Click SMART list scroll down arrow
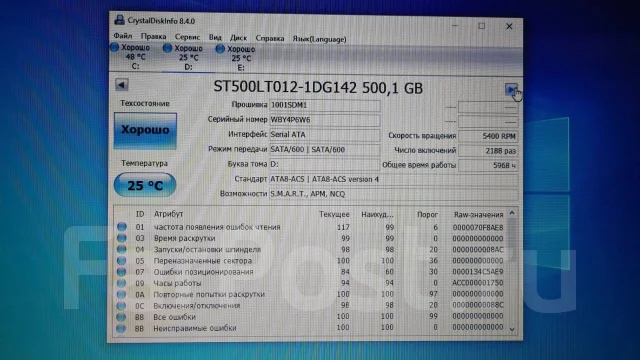 [512, 329]
